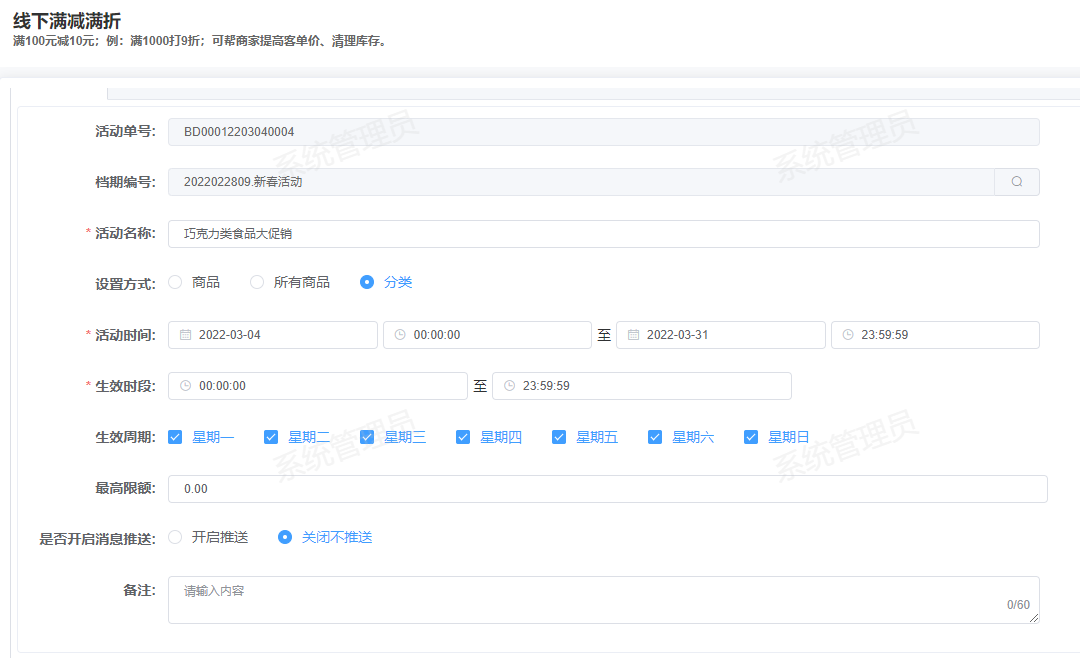Toggle the 星期四 checkbox
The image size is (1080, 658).
tap(463, 438)
